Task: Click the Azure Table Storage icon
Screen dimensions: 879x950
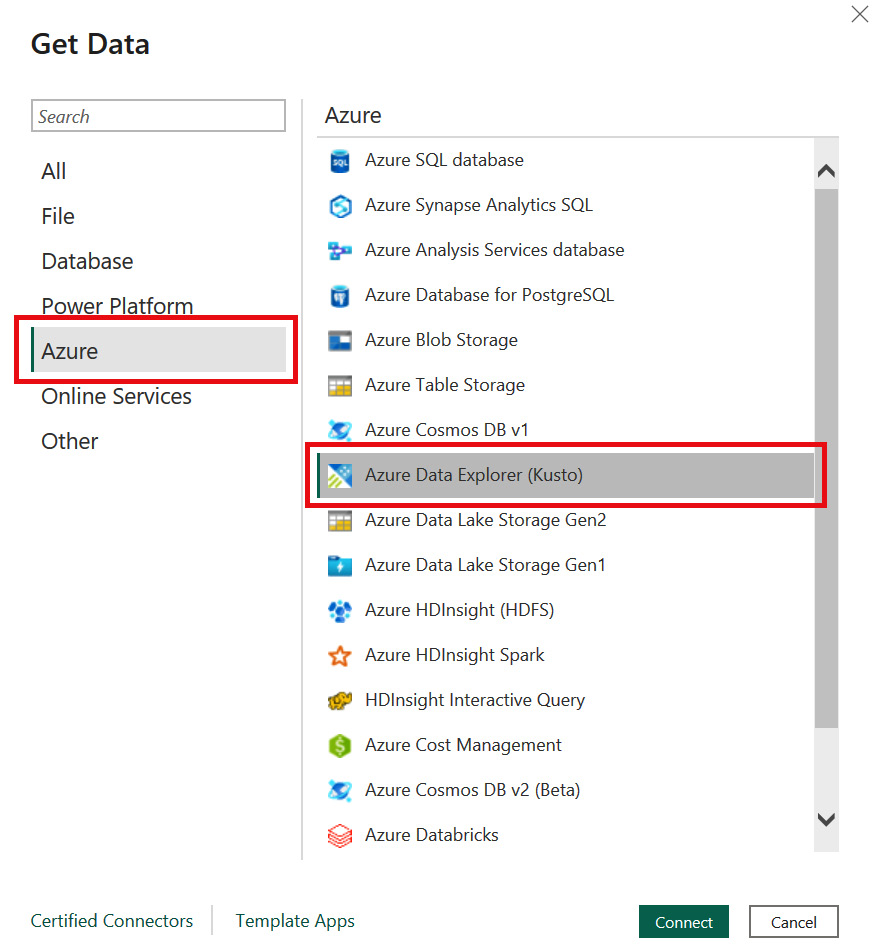Action: (x=340, y=386)
